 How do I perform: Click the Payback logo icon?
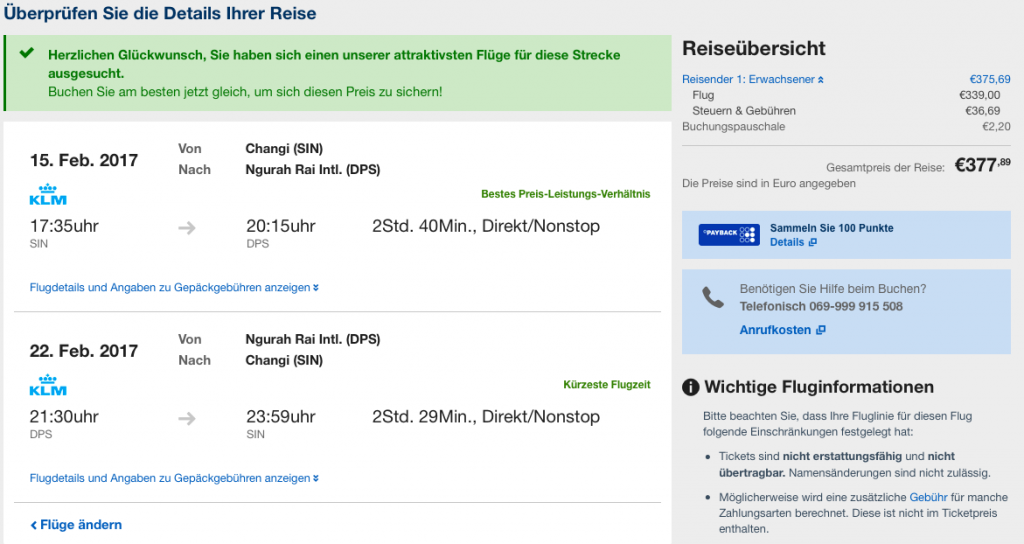pyautogui.click(x=730, y=235)
